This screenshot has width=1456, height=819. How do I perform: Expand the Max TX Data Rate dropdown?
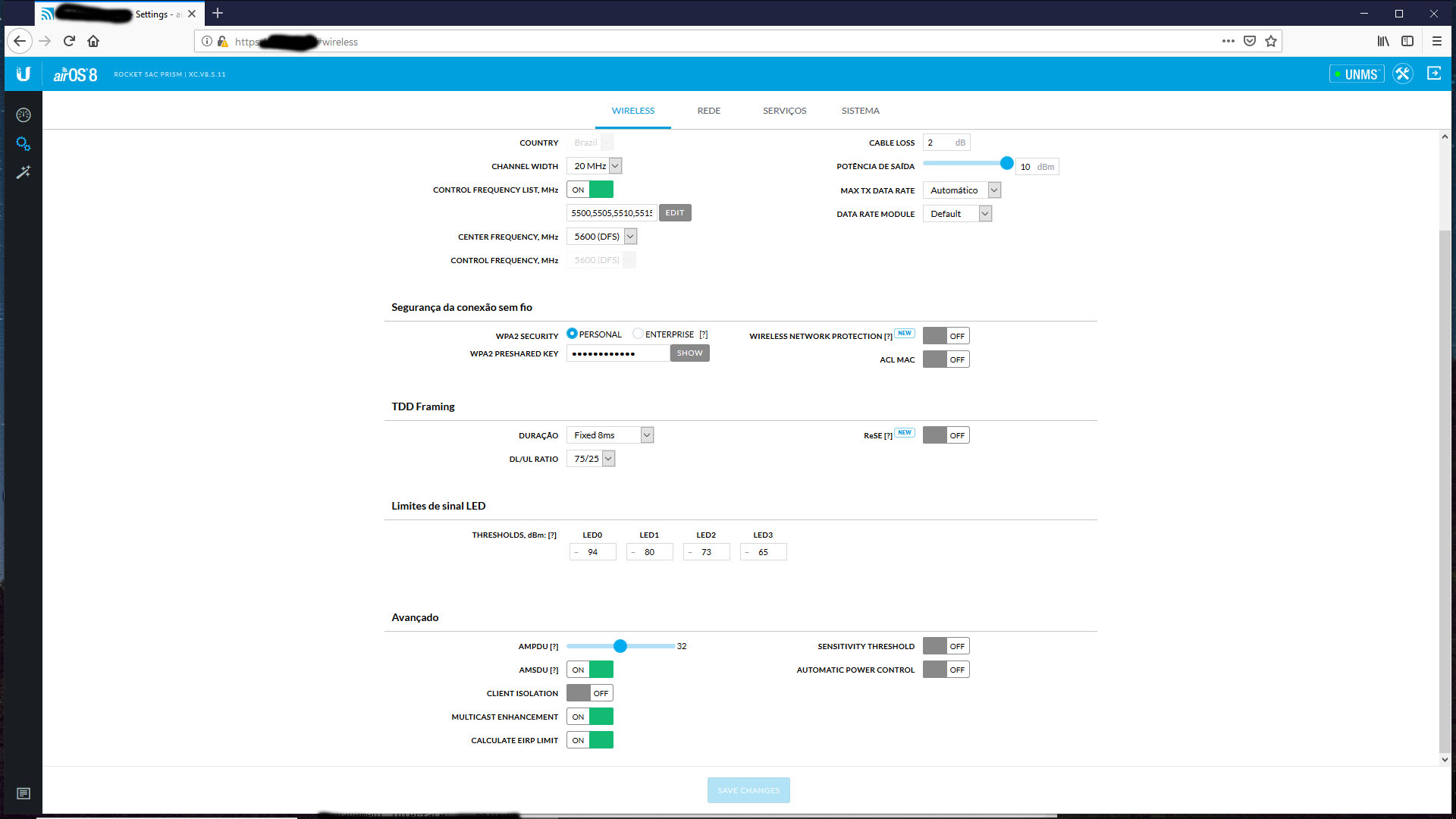point(962,190)
